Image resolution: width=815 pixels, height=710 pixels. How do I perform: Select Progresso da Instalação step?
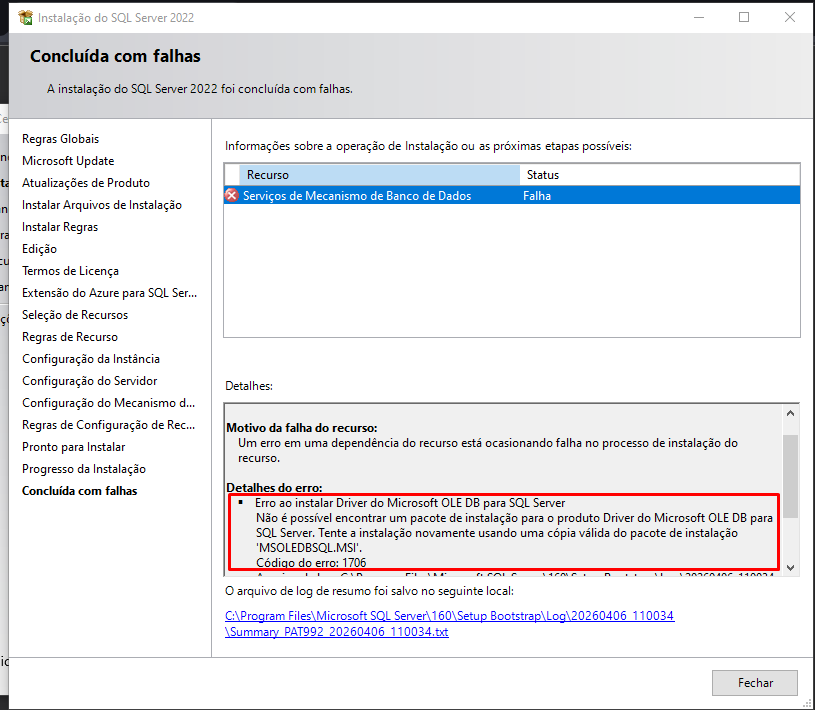pyautogui.click(x=84, y=469)
